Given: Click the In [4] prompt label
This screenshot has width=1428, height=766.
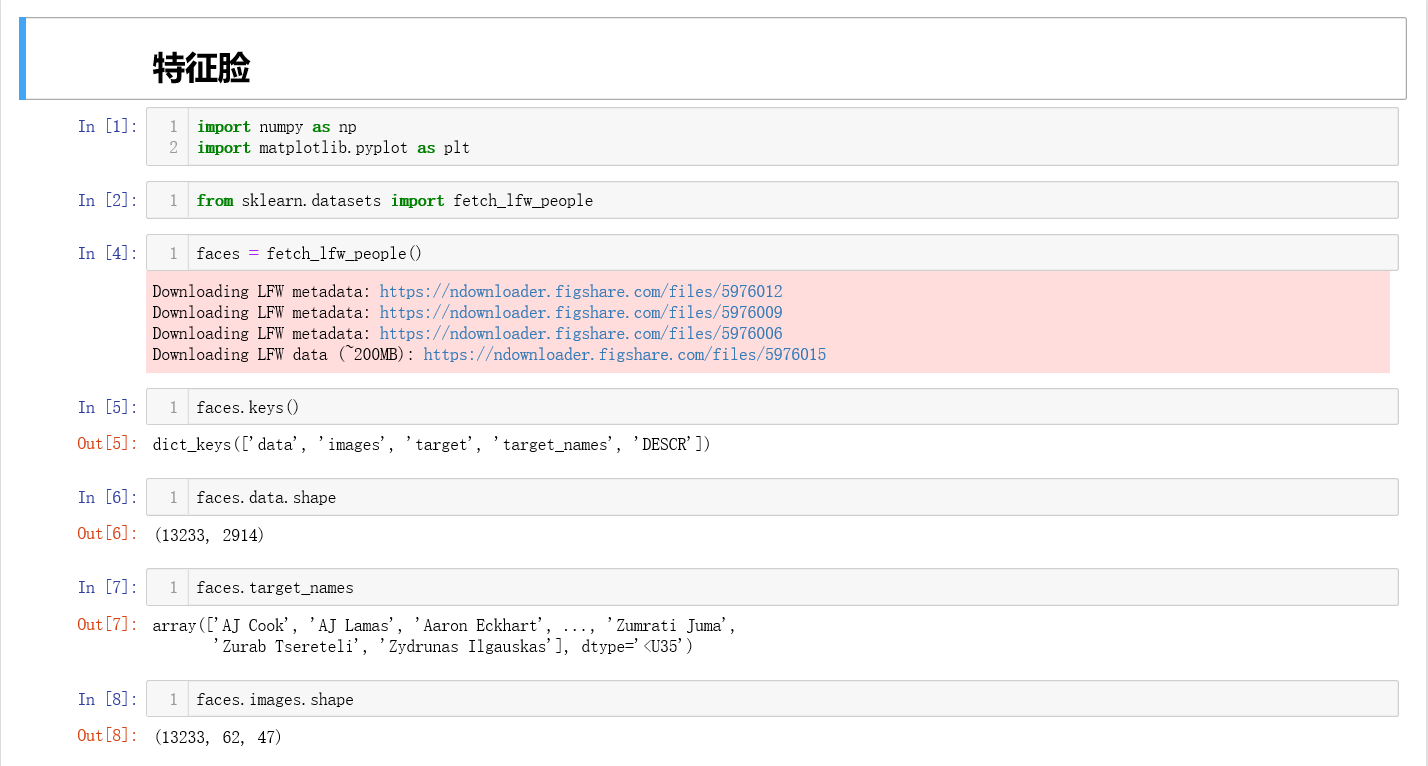Looking at the screenshot, I should [108, 253].
